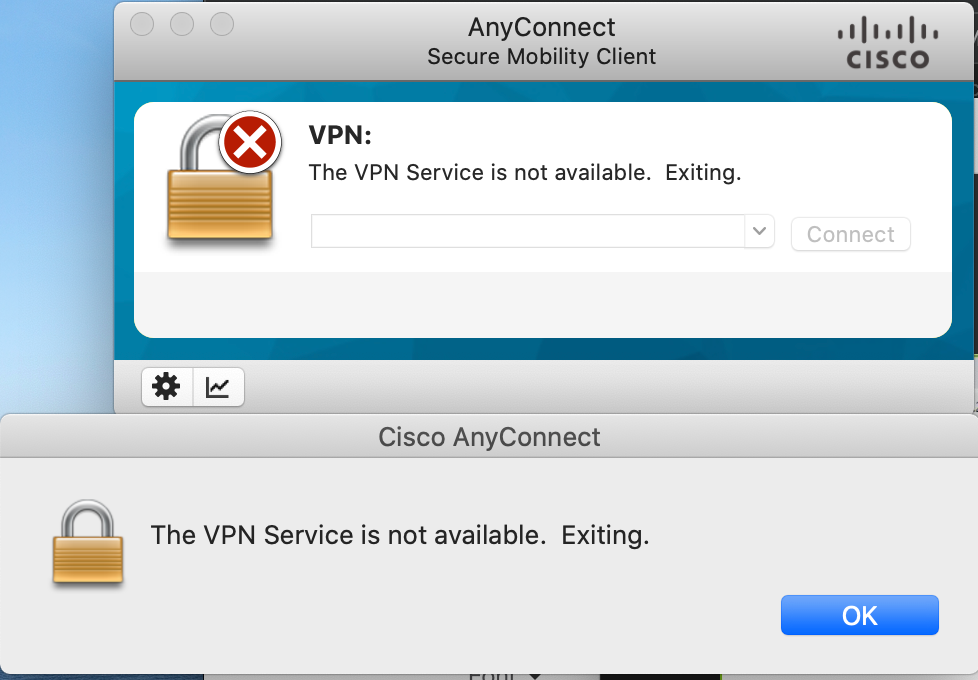Click the 'VPN Service is not available' dialog text
This screenshot has width=978, height=680.
[x=400, y=535]
